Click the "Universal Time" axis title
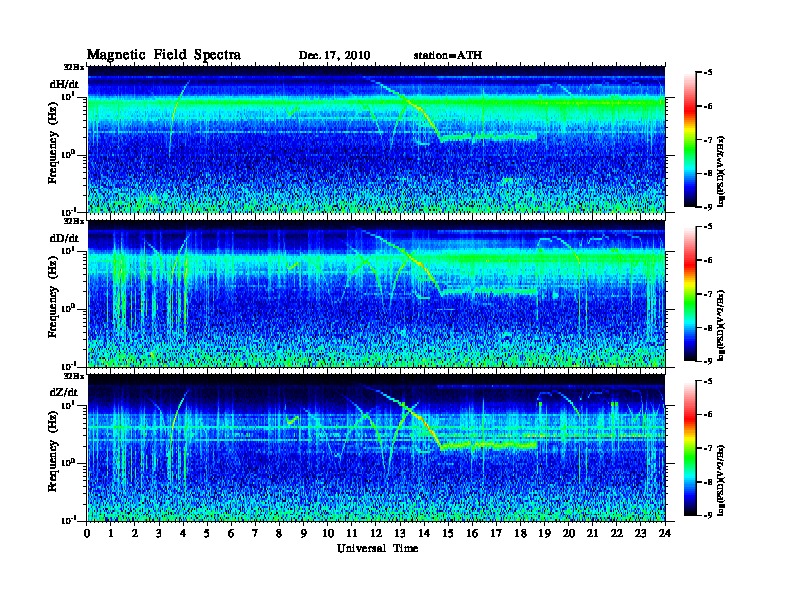 pos(377,548)
